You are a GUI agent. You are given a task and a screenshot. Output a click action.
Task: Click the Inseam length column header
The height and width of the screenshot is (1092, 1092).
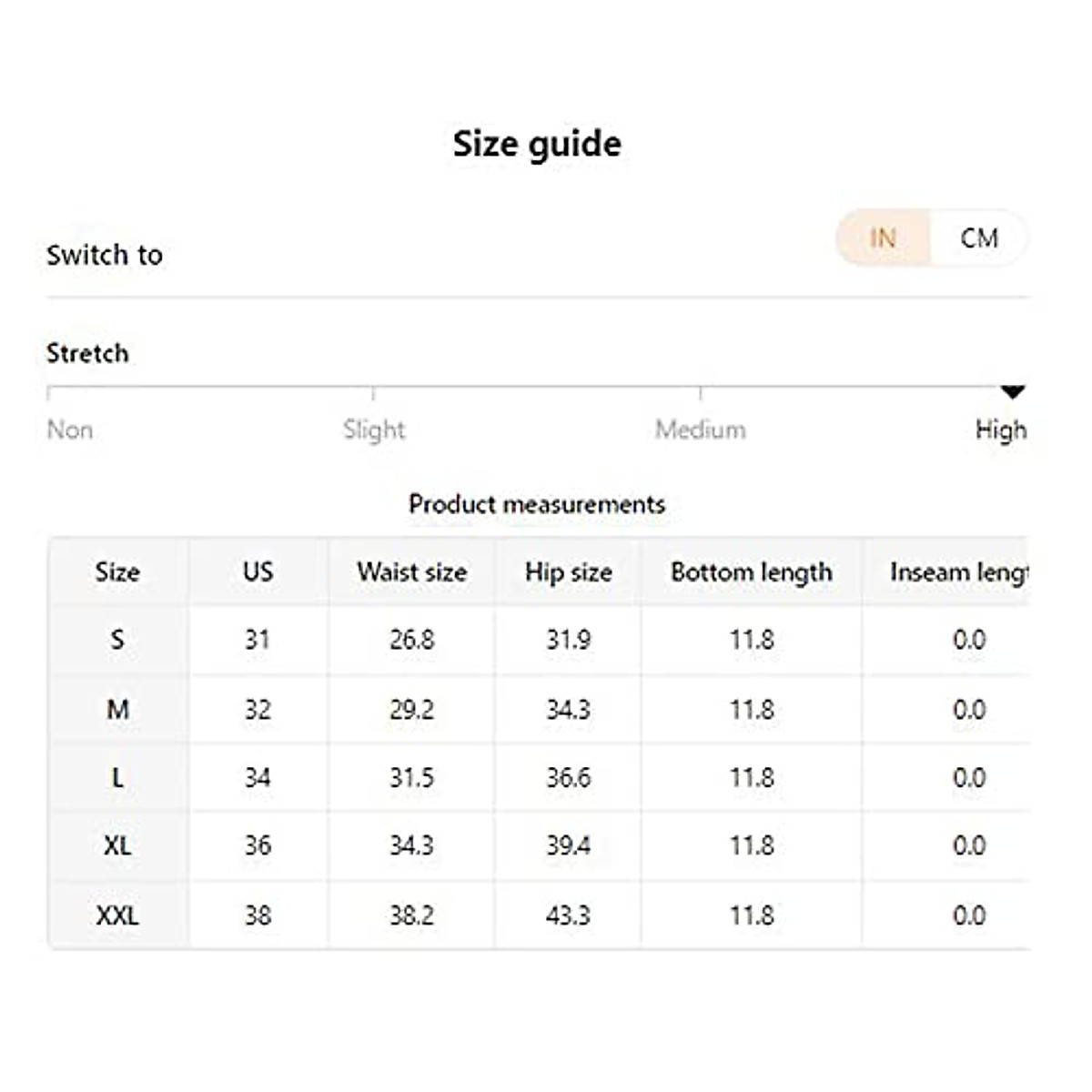(958, 572)
